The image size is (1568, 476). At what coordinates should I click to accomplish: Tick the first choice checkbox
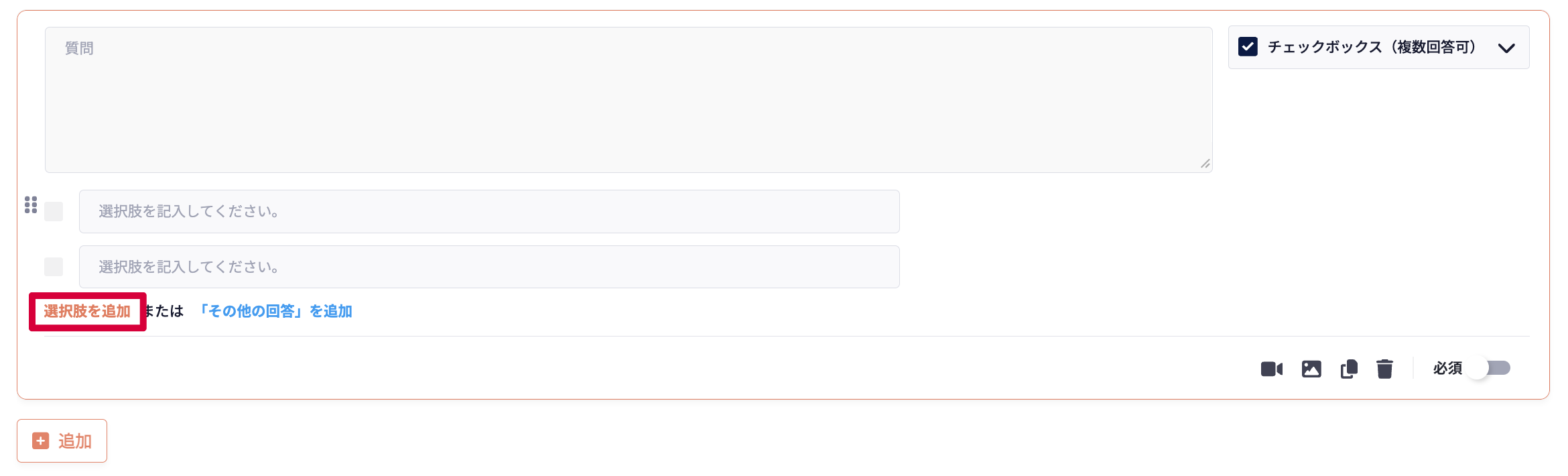click(x=54, y=212)
